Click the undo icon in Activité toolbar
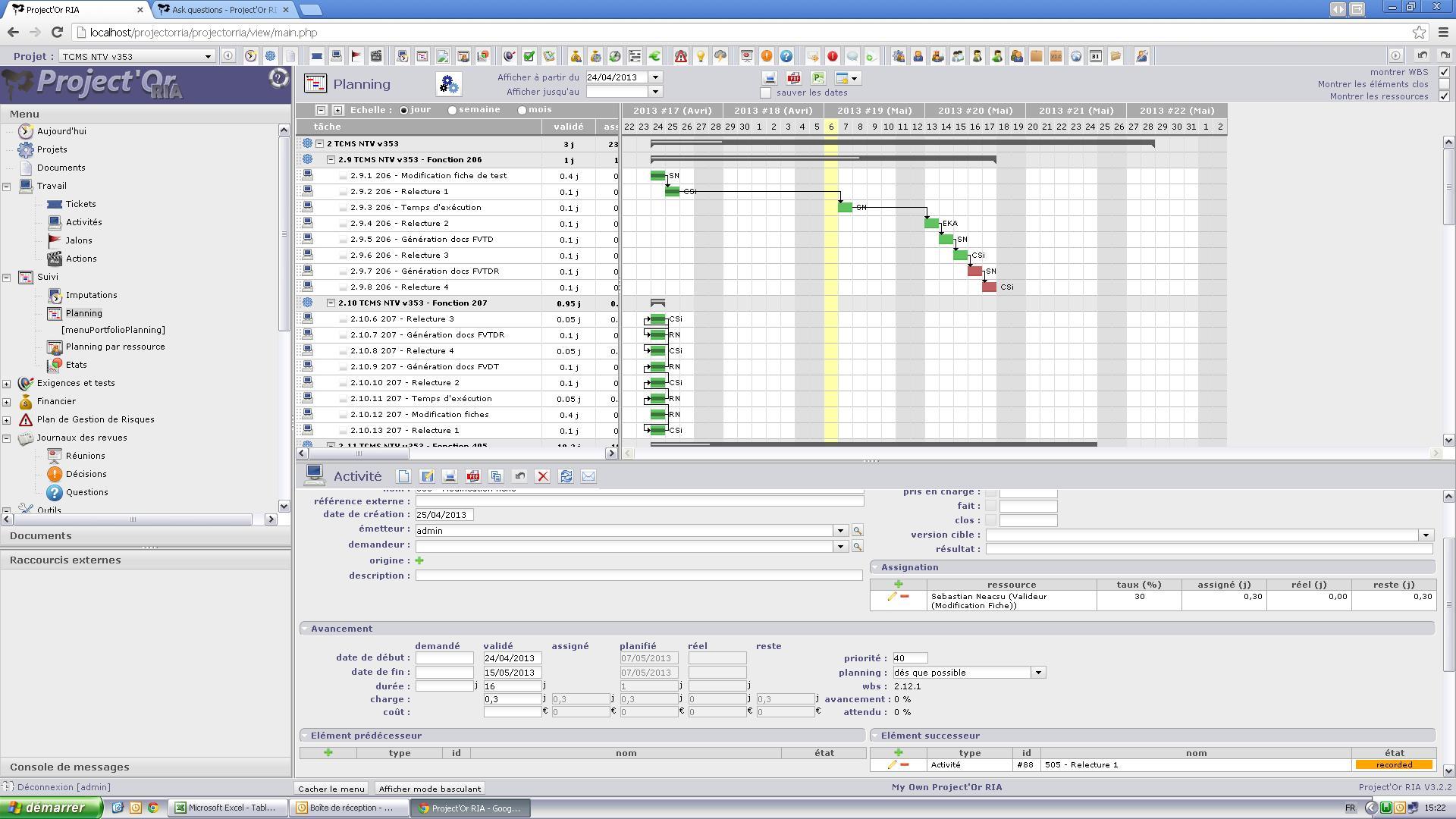 coord(519,476)
